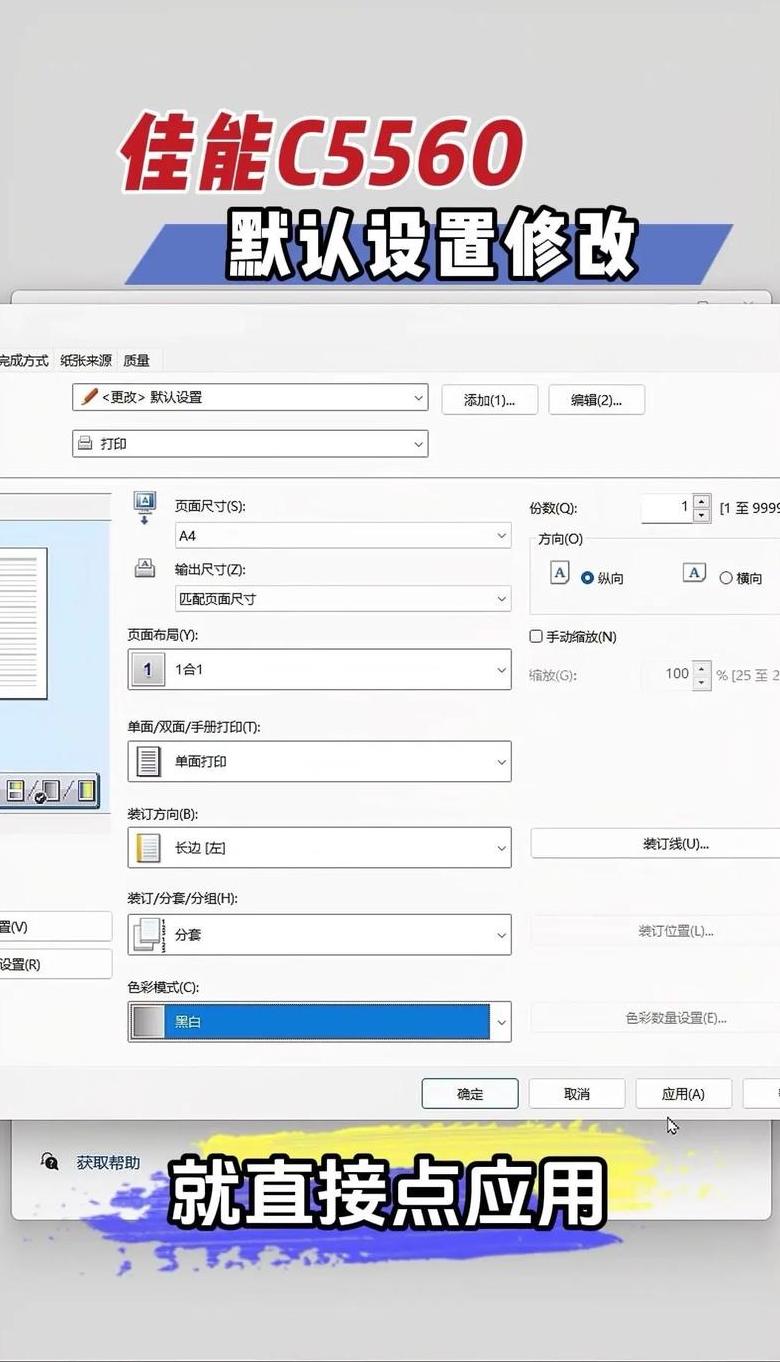This screenshot has width=780, height=1362.
Task: Click the stacked pages icon next to 分套
Action: pos(148,934)
